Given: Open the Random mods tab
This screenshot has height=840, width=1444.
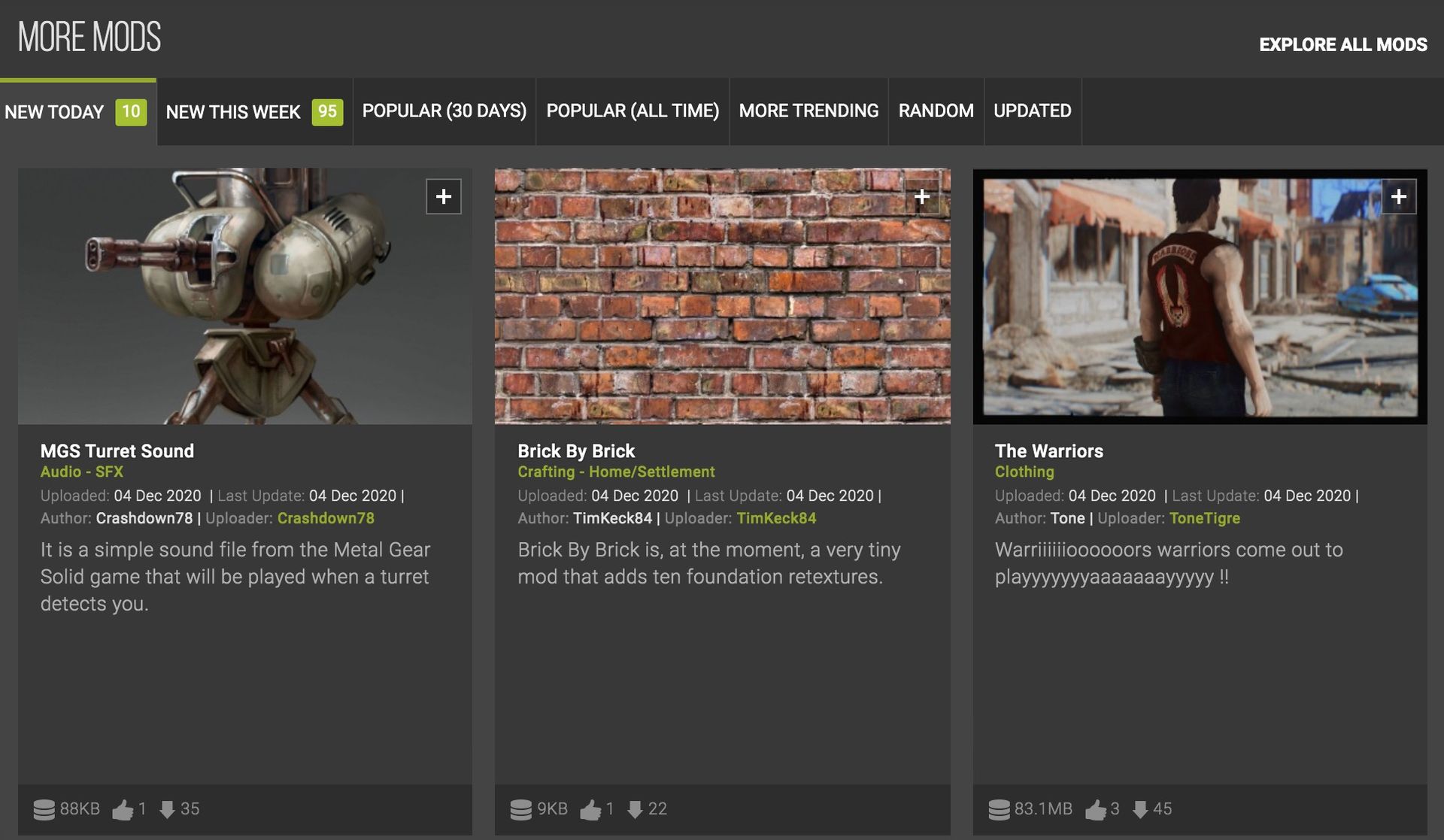Looking at the screenshot, I should click(x=936, y=111).
